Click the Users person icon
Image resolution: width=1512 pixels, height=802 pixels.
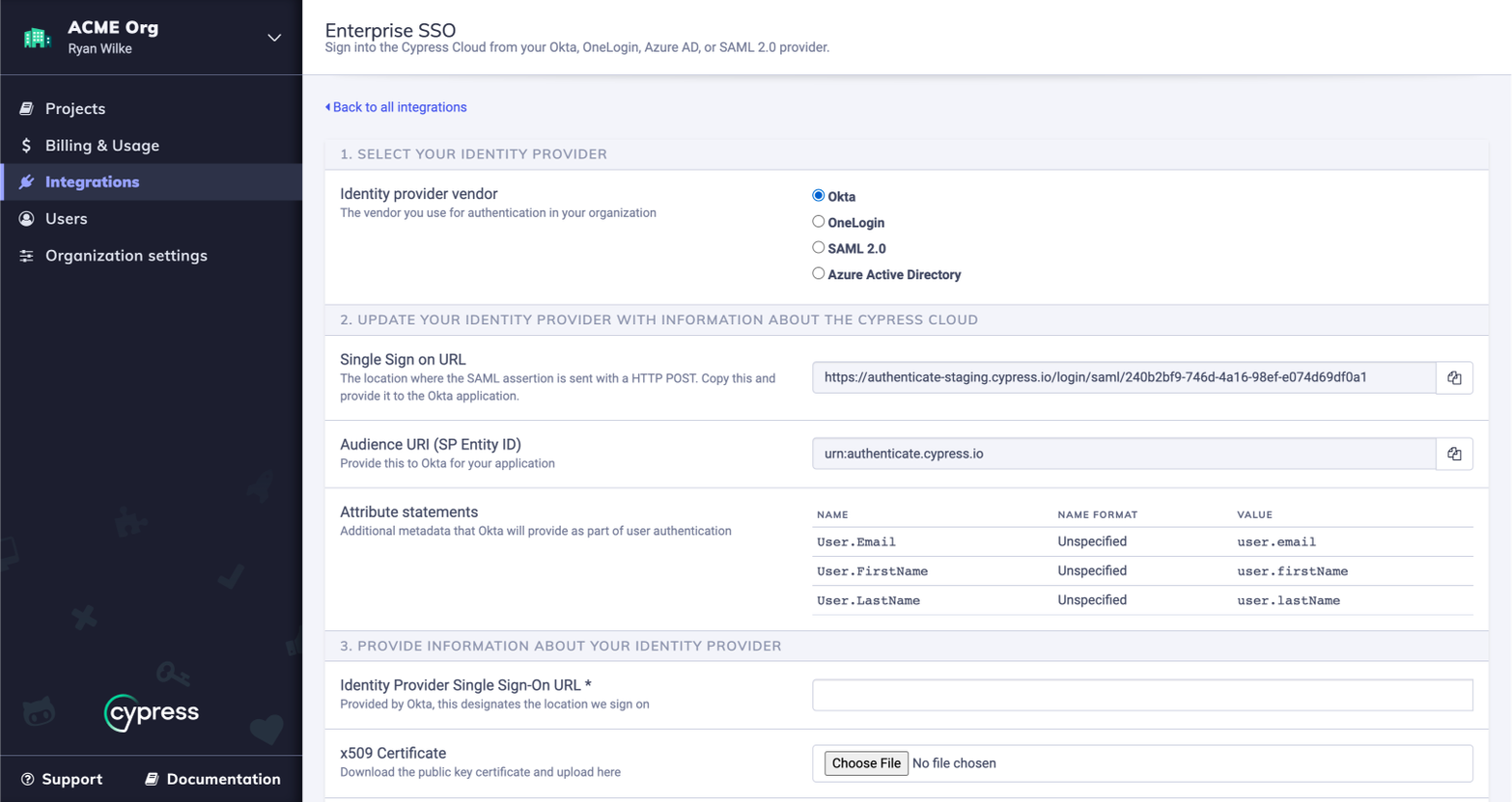[26, 218]
